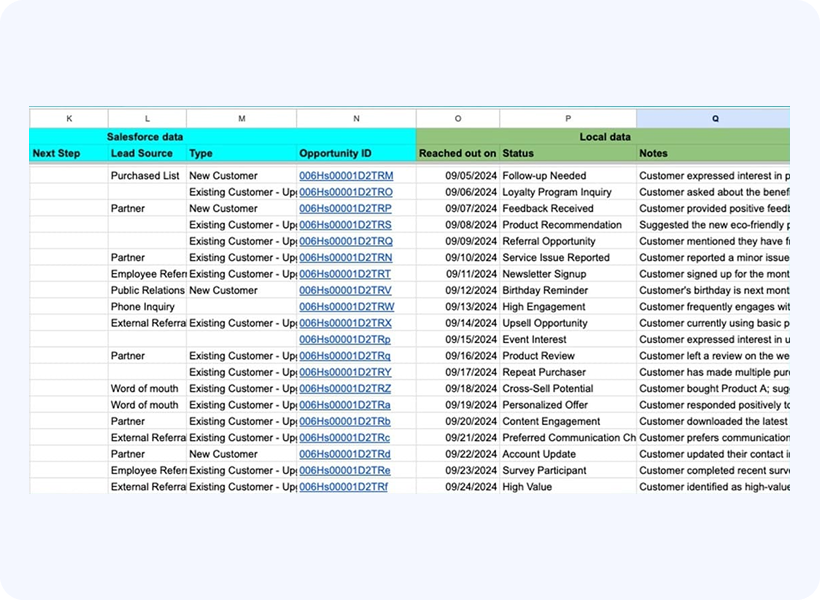The height and width of the screenshot is (600, 820).
Task: Open opportunity link 006Hs00001D2TRZ
Action: pos(345,389)
